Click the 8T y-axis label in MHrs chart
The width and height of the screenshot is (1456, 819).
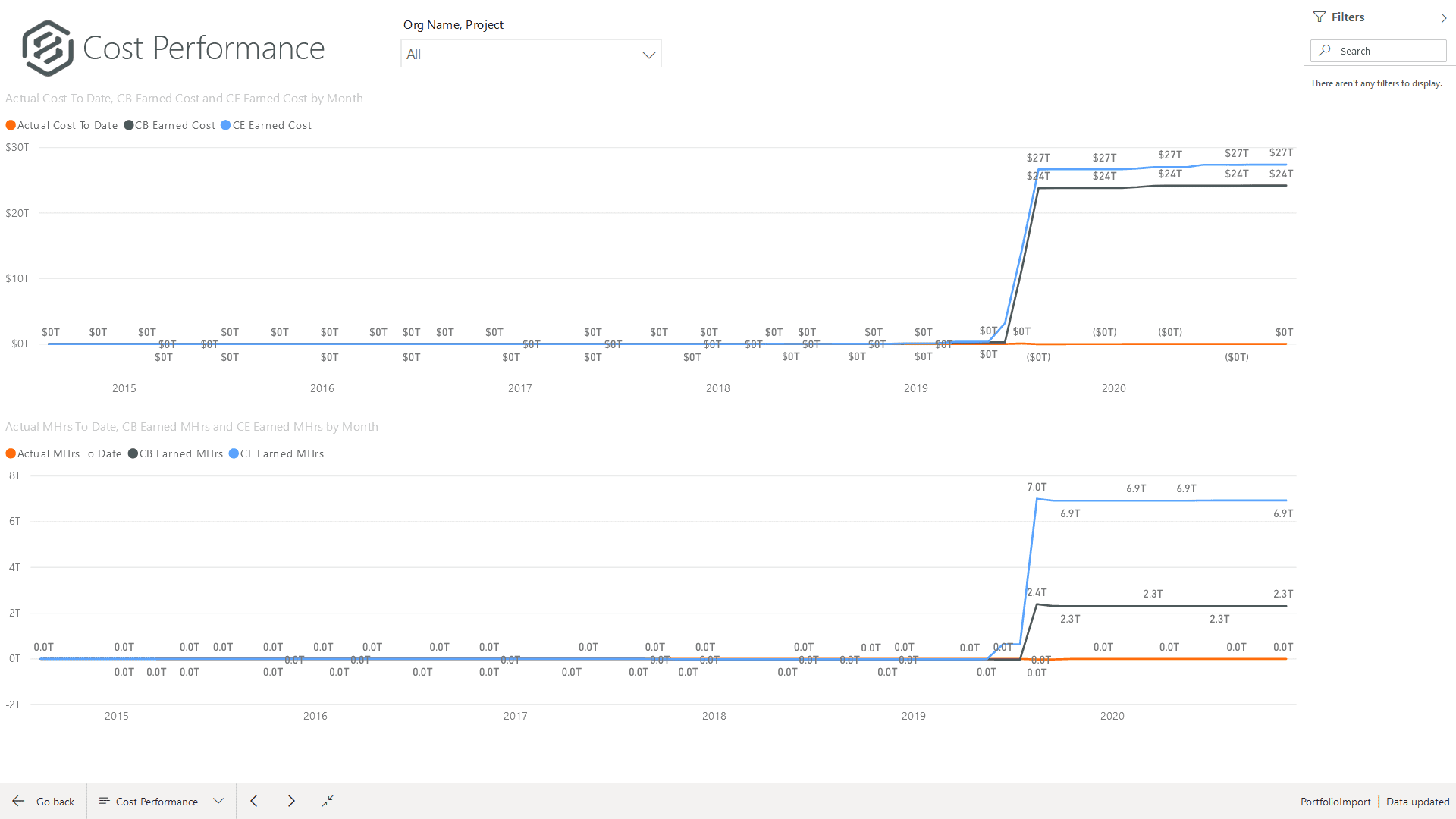pyautogui.click(x=14, y=475)
